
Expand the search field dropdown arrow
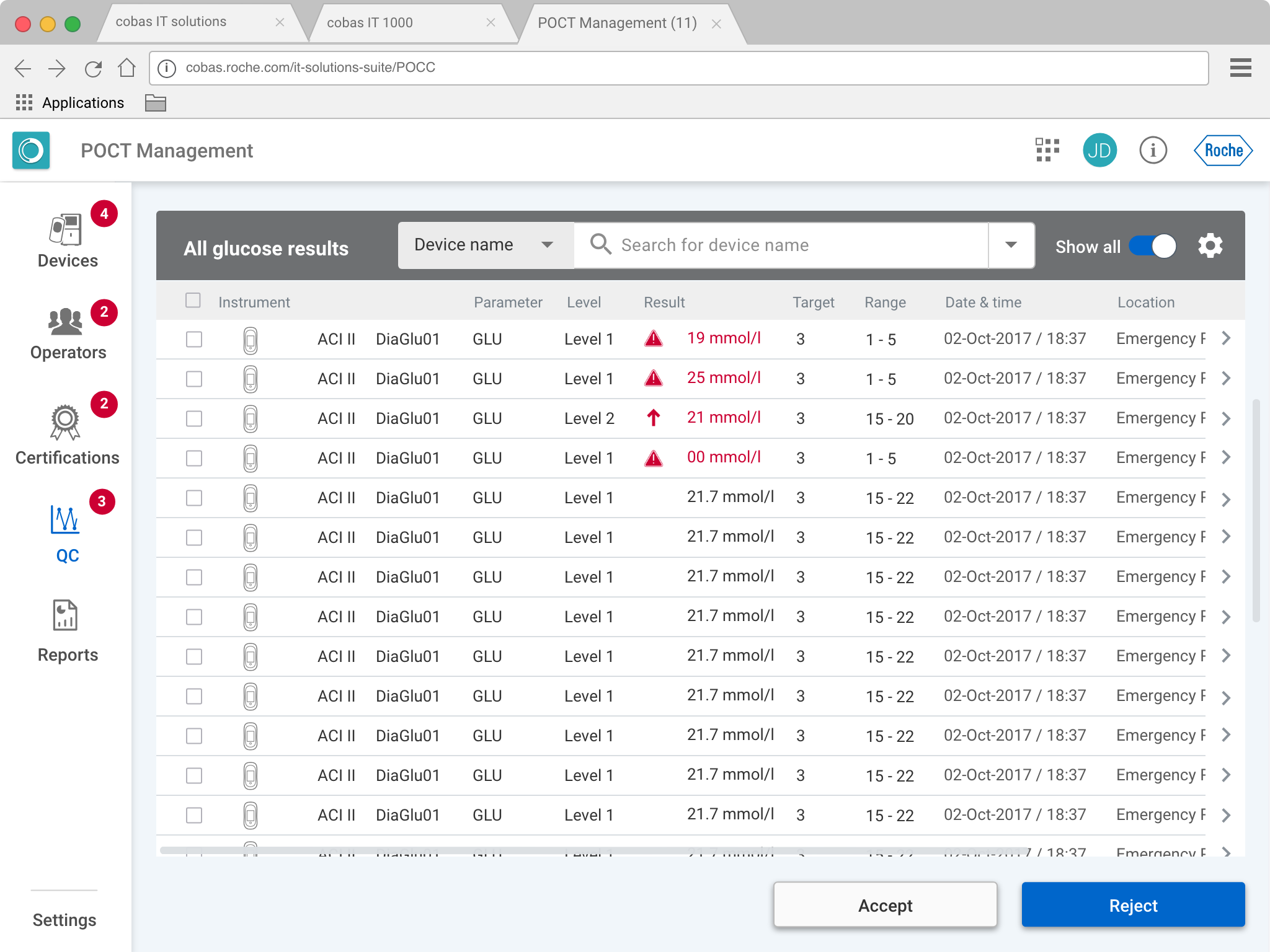point(1011,245)
